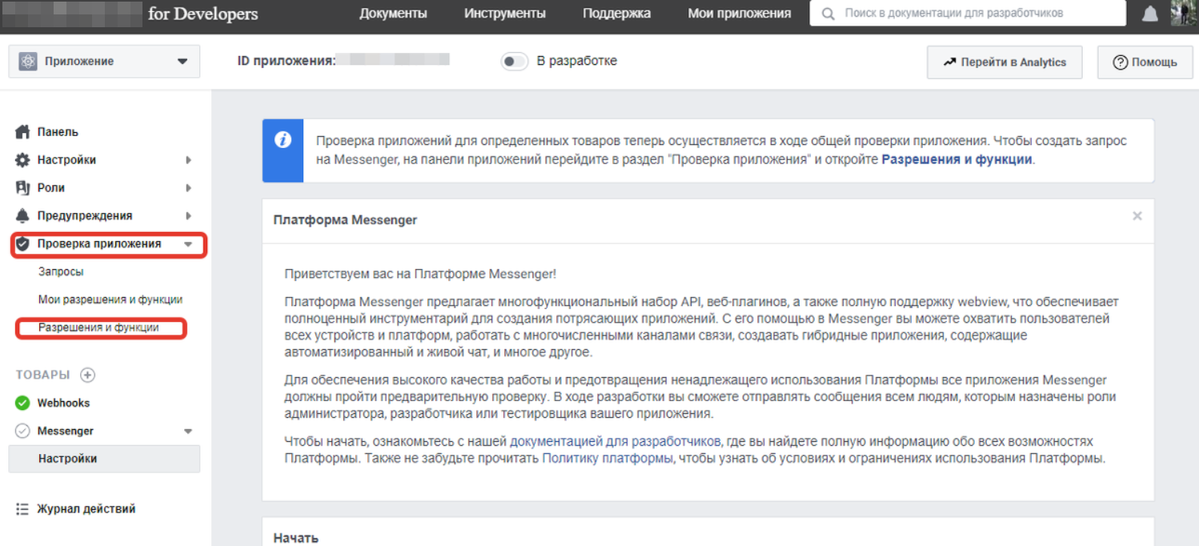The width and height of the screenshot is (1199, 546).
Task: Click the Webhooks green checkmark icon
Action: [x=23, y=403]
